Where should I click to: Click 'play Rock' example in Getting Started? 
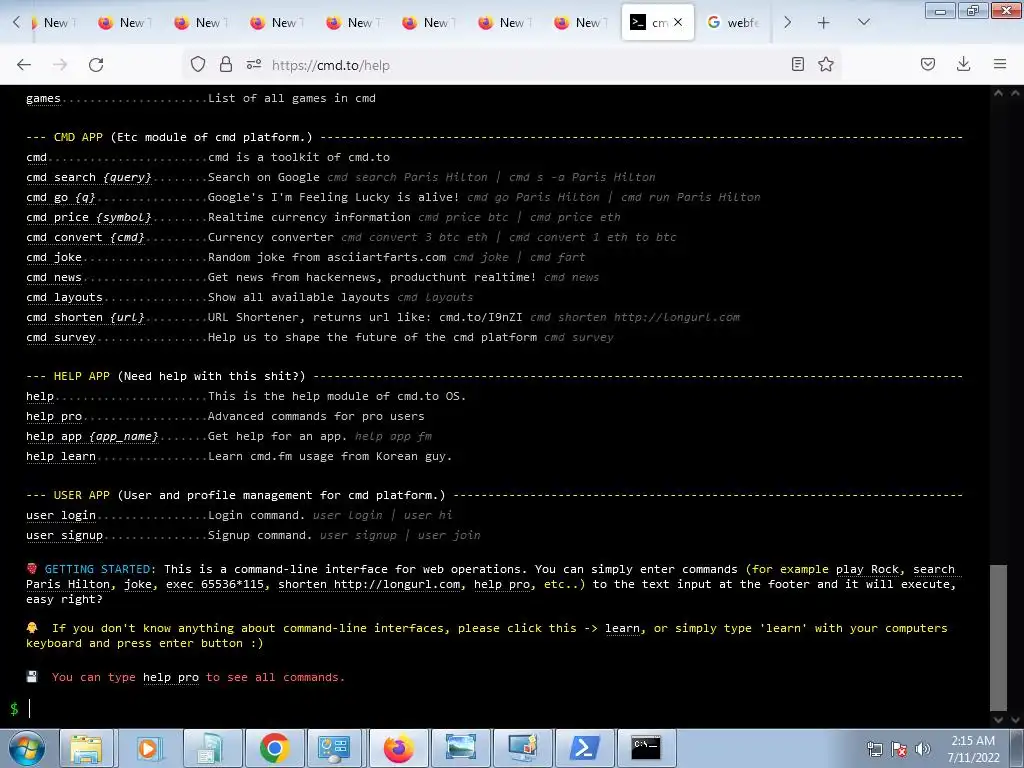867,569
